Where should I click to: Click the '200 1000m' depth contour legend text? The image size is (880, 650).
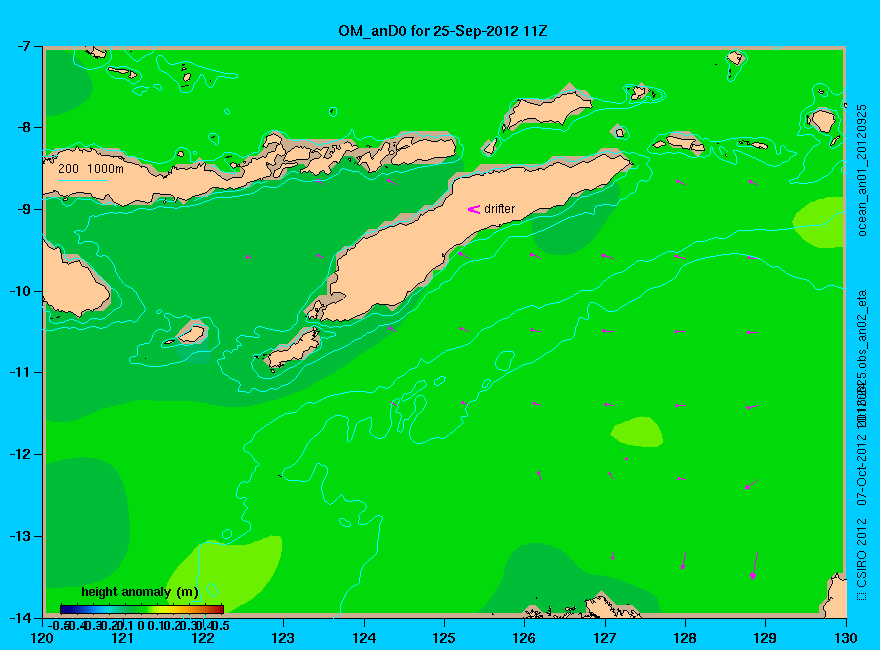tap(91, 168)
